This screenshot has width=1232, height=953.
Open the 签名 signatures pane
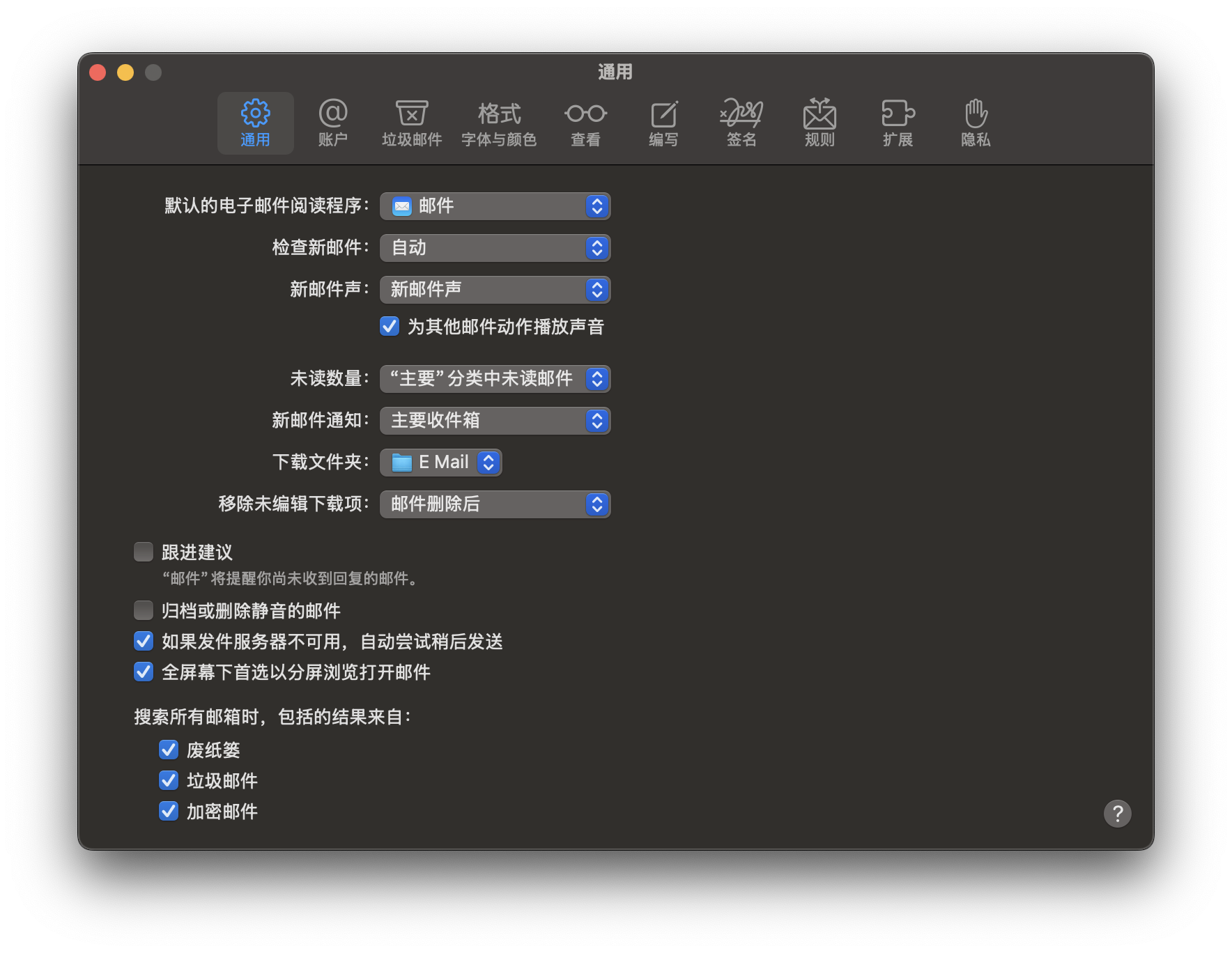pyautogui.click(x=741, y=123)
